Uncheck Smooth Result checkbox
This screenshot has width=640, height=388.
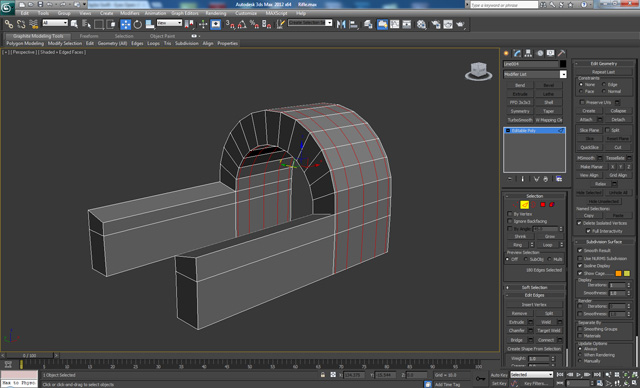(580, 251)
